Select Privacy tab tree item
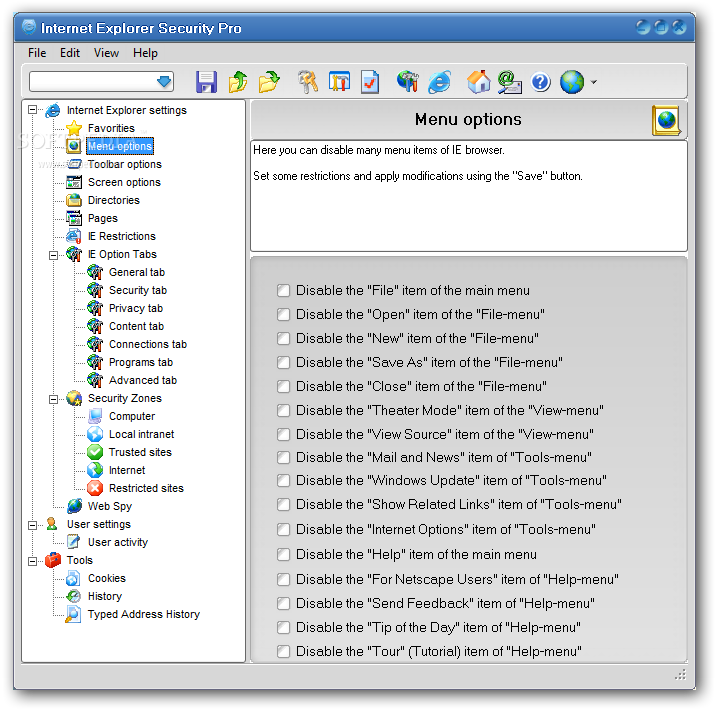The height and width of the screenshot is (710, 716). 136,308
